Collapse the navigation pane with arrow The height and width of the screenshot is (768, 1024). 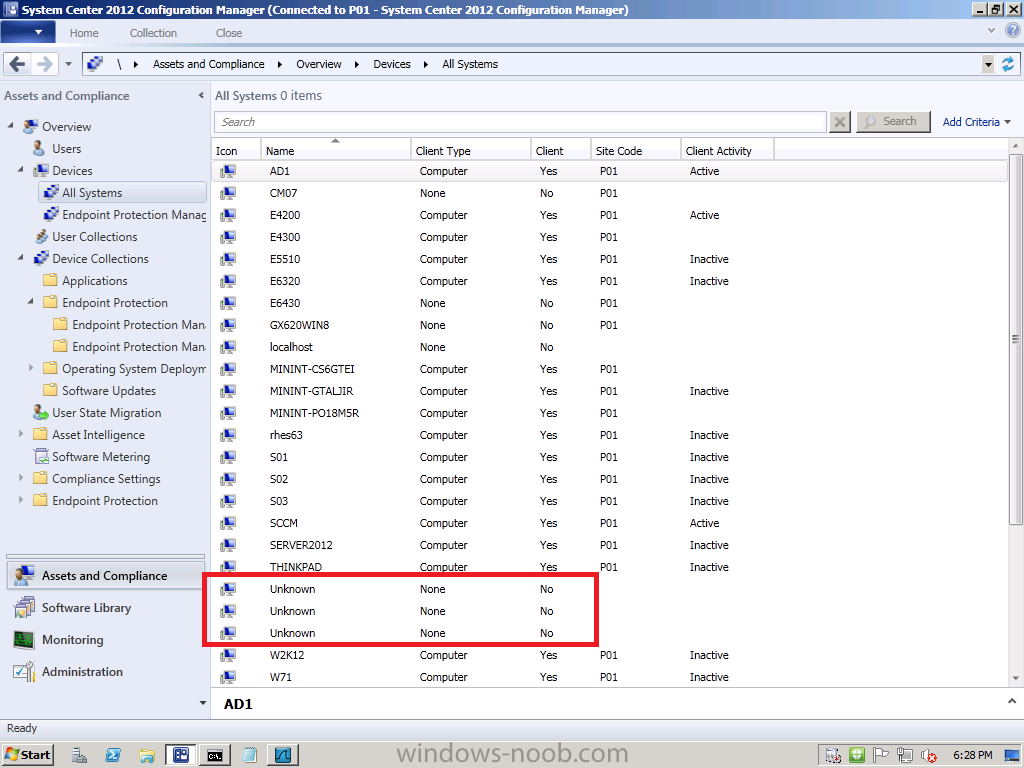point(201,95)
